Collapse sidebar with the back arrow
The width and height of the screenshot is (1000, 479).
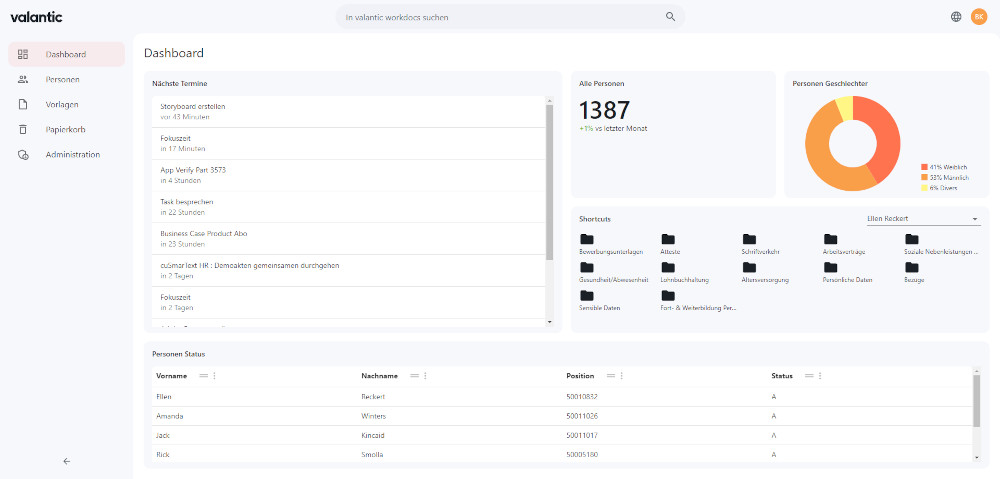(x=67, y=461)
